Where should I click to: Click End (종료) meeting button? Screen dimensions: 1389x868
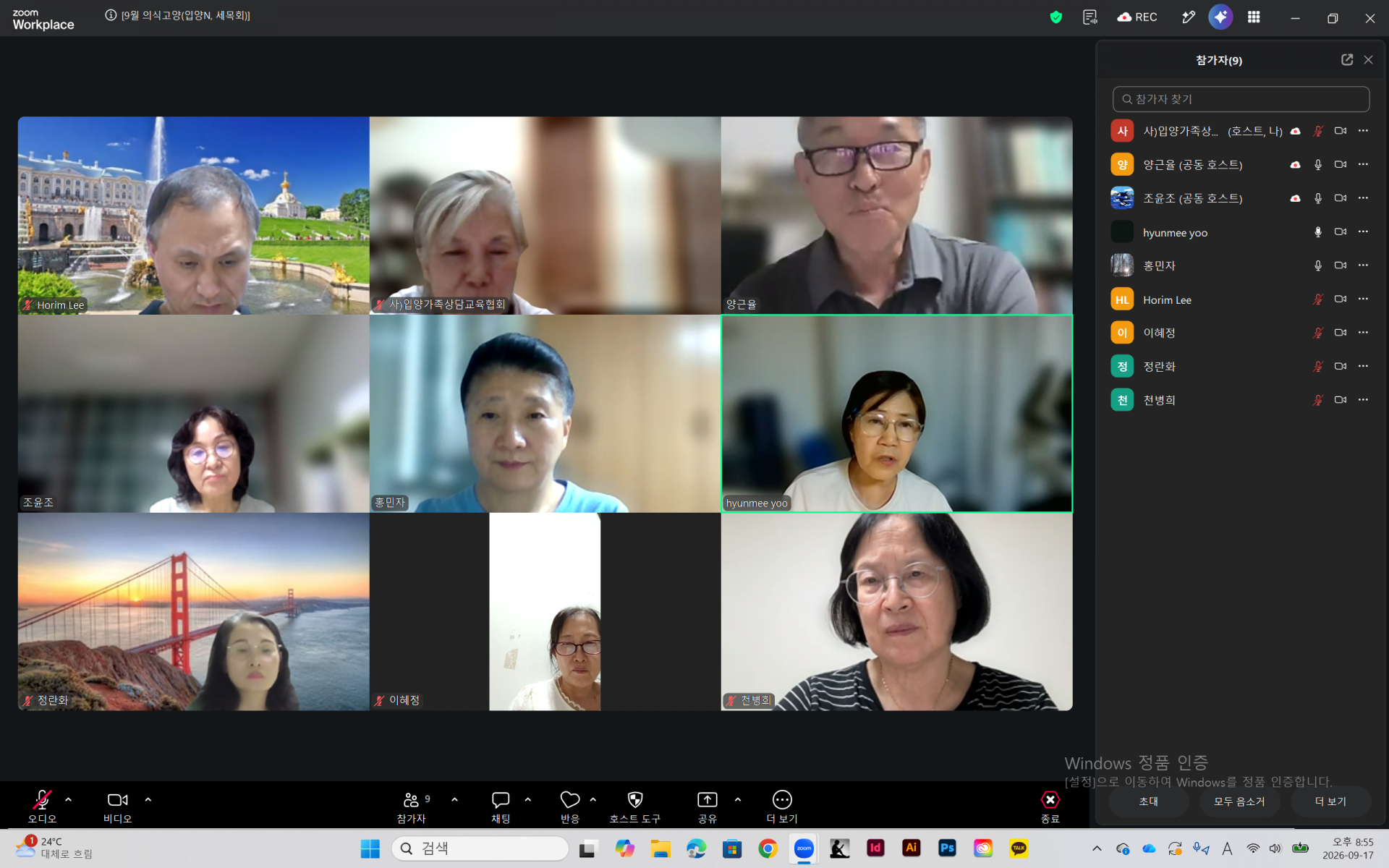(1050, 807)
